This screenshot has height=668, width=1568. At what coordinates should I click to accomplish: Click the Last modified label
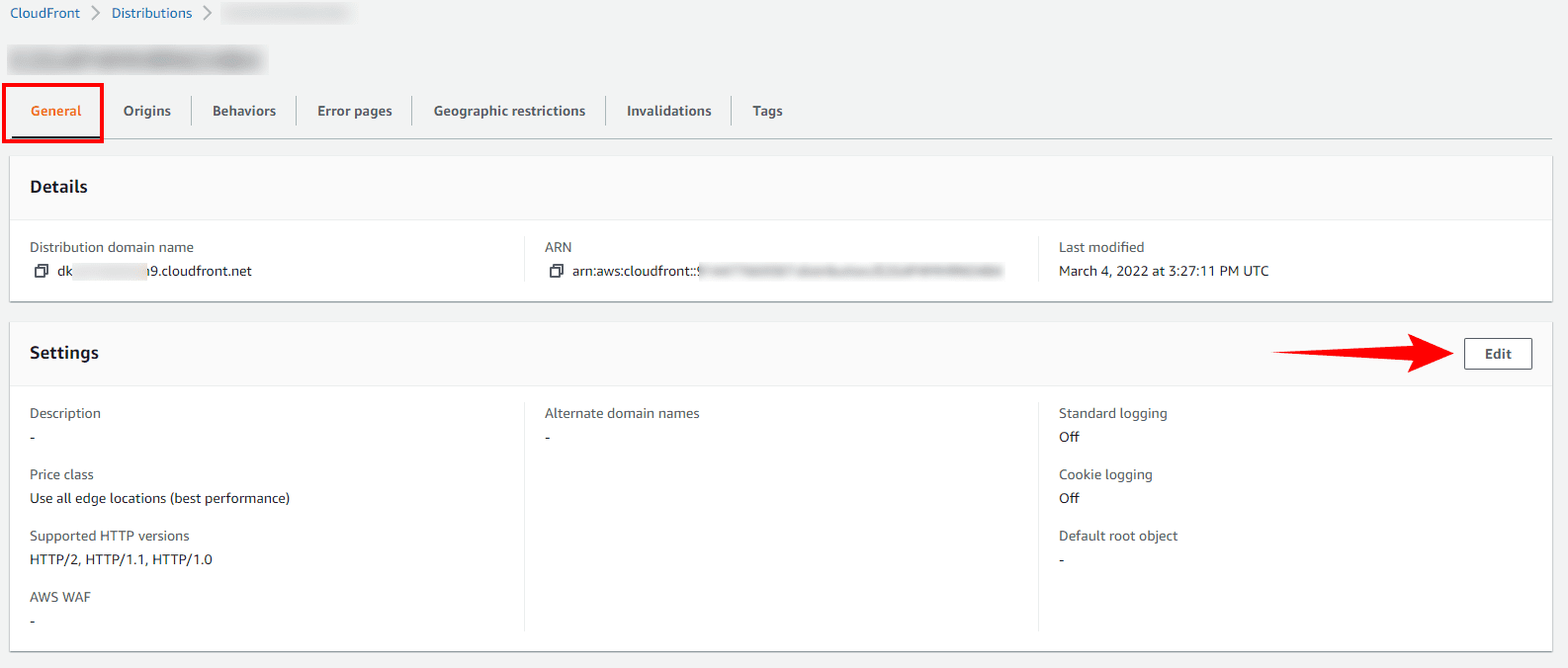click(x=1101, y=247)
